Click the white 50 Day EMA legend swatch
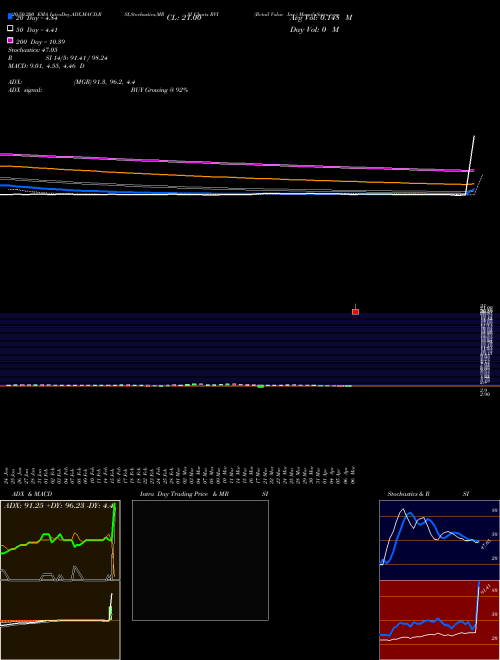The image size is (500, 660). click(10, 29)
